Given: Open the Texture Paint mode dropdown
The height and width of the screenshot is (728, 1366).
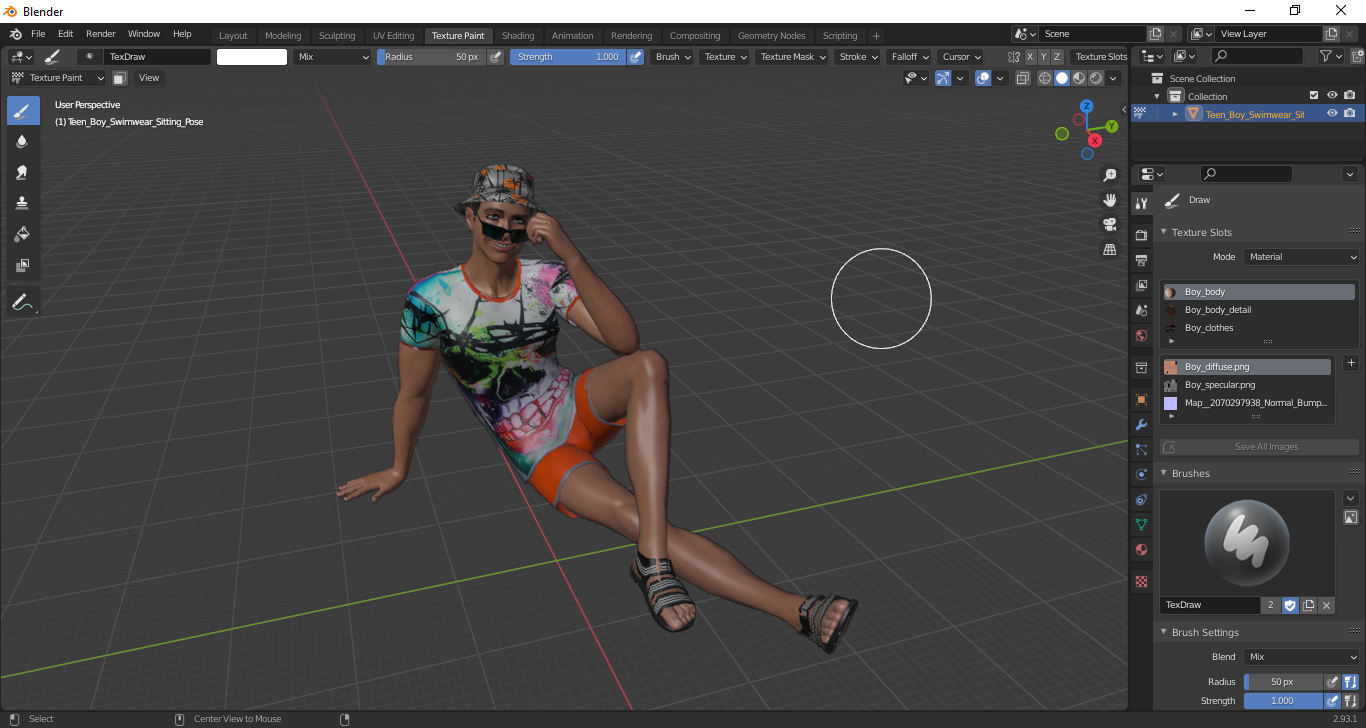Looking at the screenshot, I should [58, 78].
